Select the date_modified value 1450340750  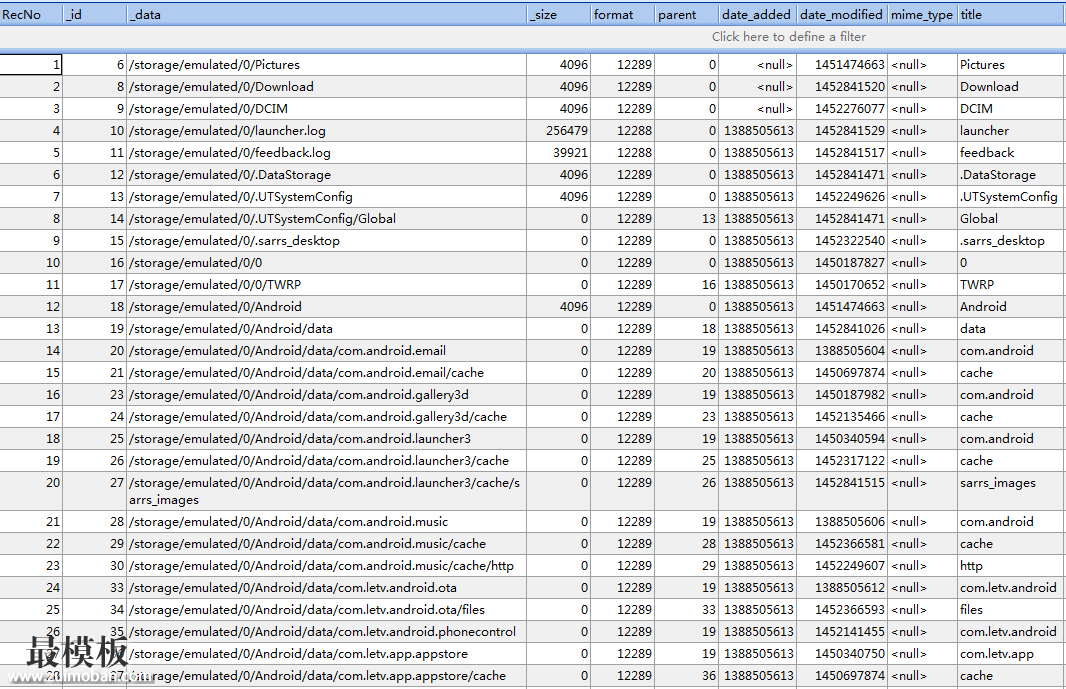[842, 654]
